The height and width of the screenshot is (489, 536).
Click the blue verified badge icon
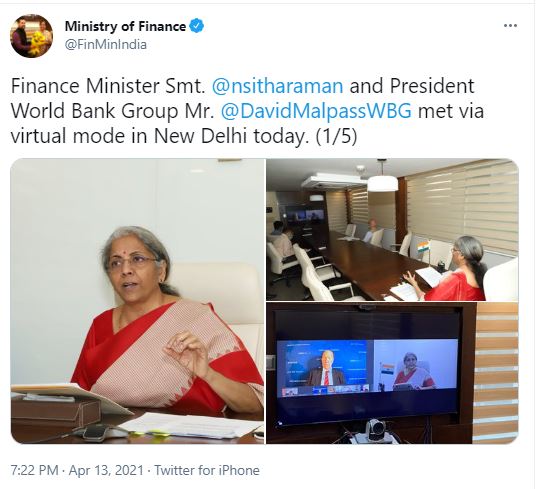197,26
